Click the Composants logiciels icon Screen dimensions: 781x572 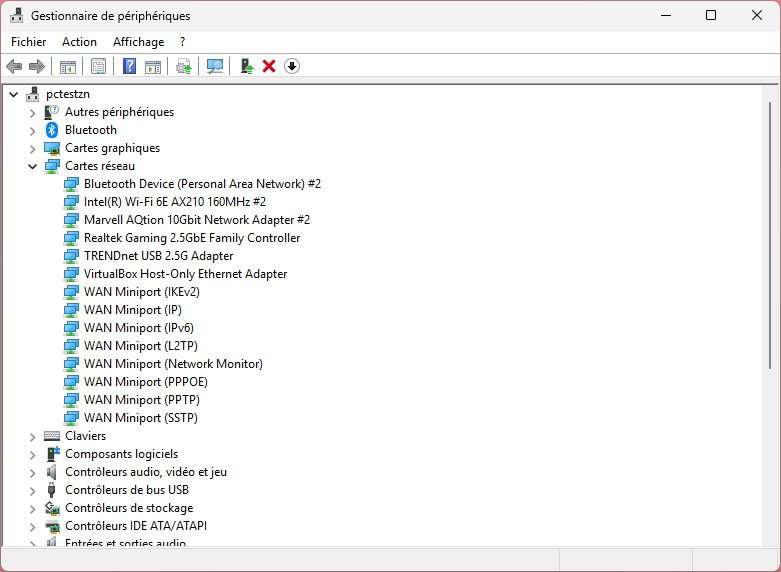[52, 454]
